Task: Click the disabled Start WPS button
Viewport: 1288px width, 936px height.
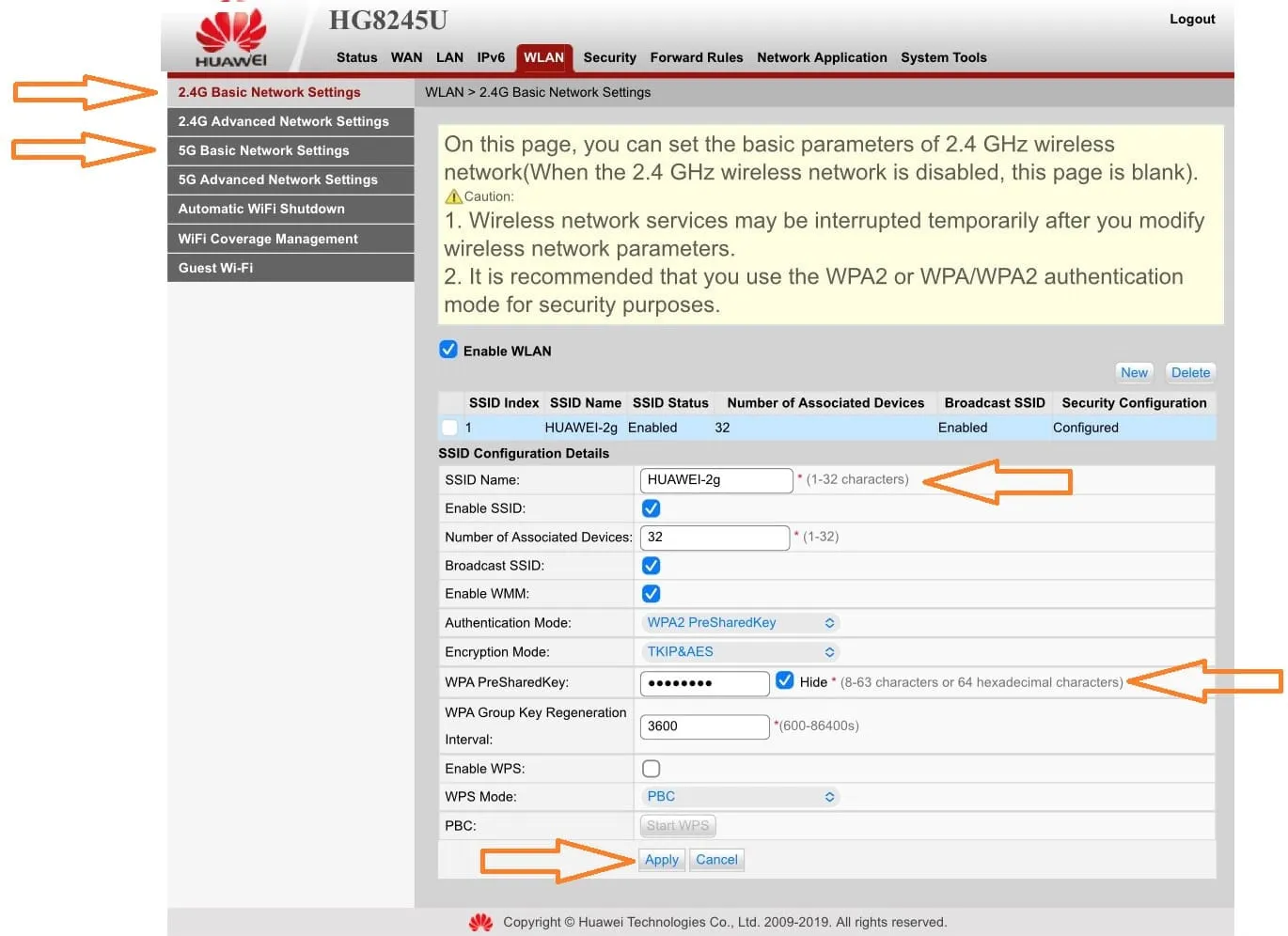Action: [x=678, y=826]
